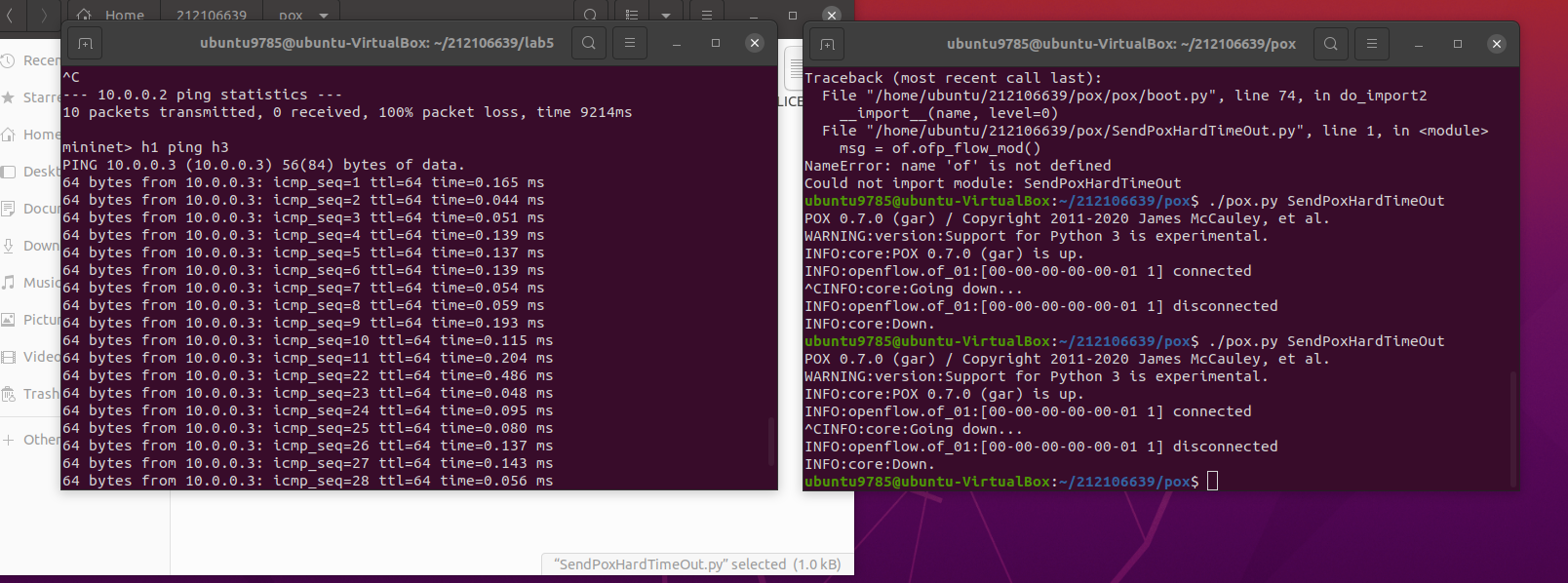Viewport: 1568px width, 583px height.
Task: Click the "msg = of.ofp_flow_mod()" line
Action: pos(940,148)
